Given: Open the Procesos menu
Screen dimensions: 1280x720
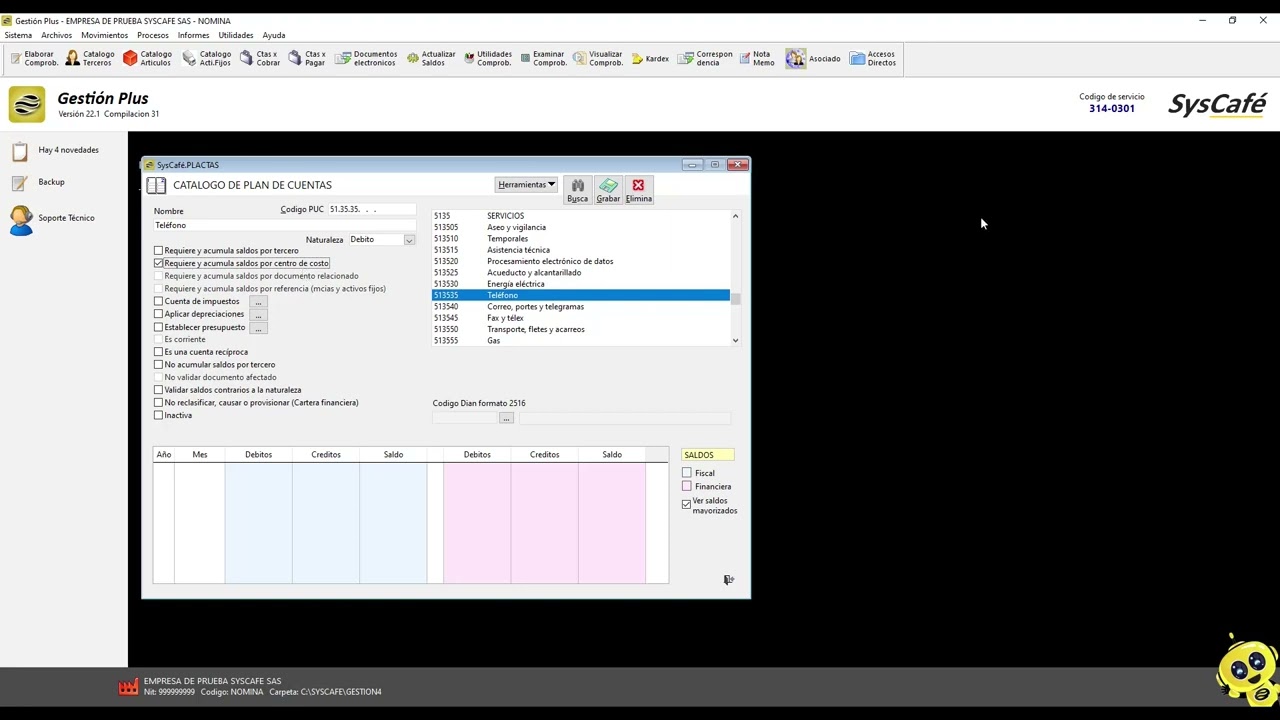Looking at the screenshot, I should point(153,35).
